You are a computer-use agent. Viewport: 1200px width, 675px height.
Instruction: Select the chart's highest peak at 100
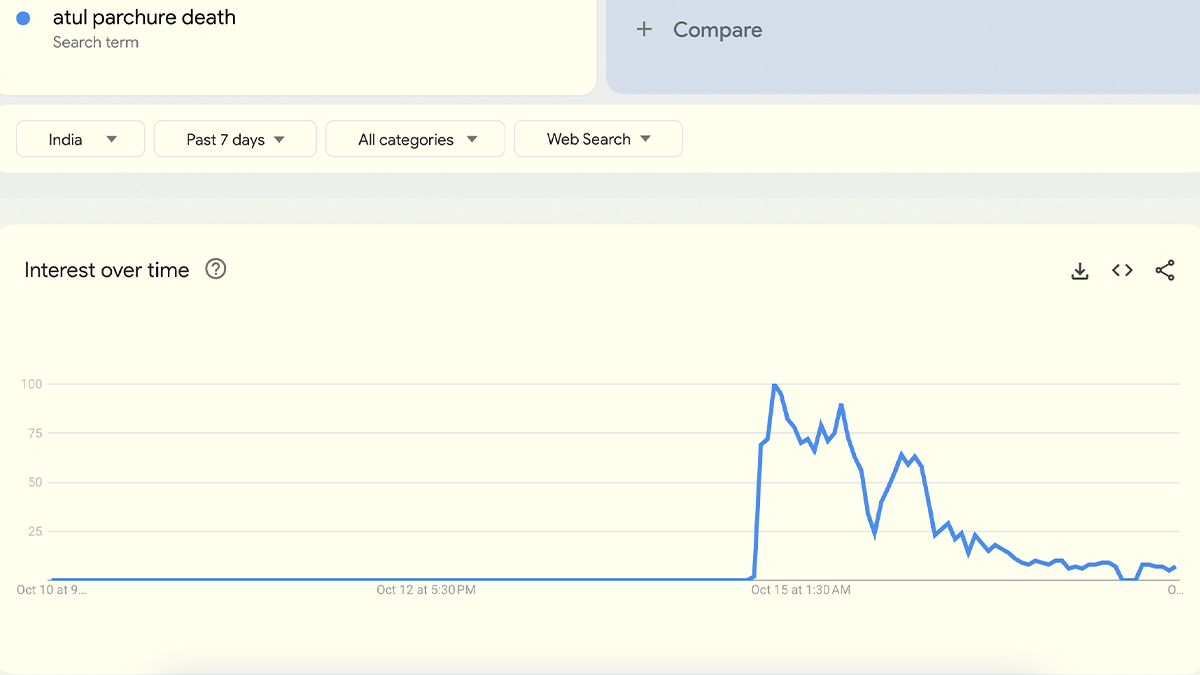click(774, 385)
